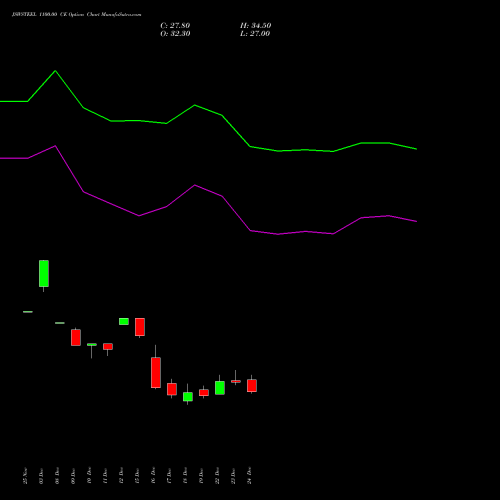The image size is (500, 500).
Task: Click the close value C: 27.80
Action: pos(175,26)
